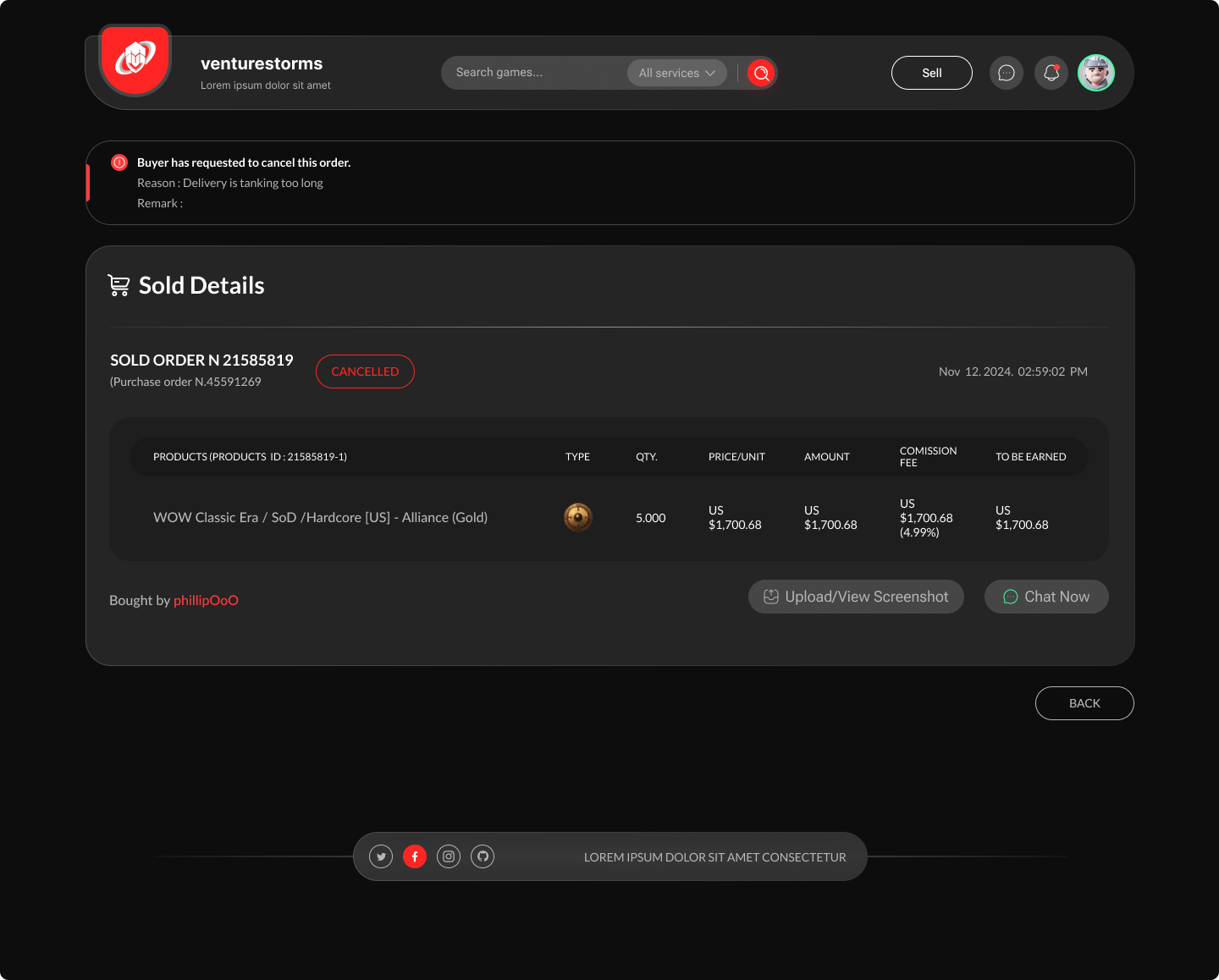Click the TO BE EARNED column header
Image resolution: width=1219 pixels, height=980 pixels.
coord(1031,457)
